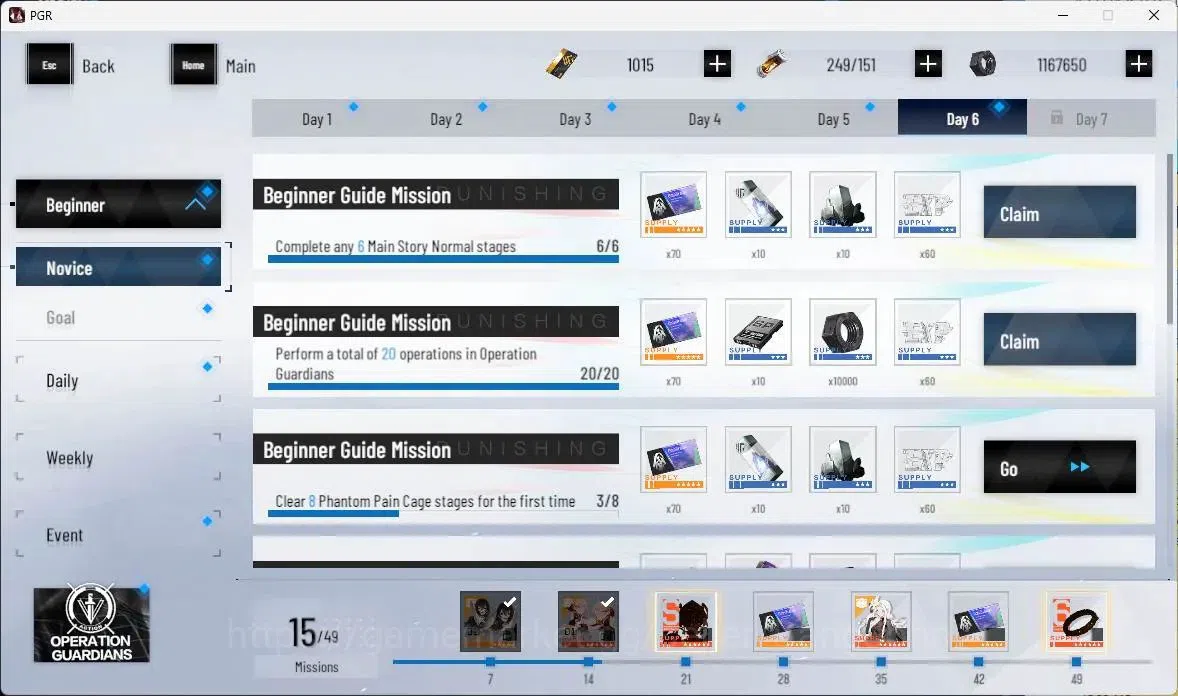Click x10 memory chip reward in Operation Guardians mission

[x=758, y=332]
